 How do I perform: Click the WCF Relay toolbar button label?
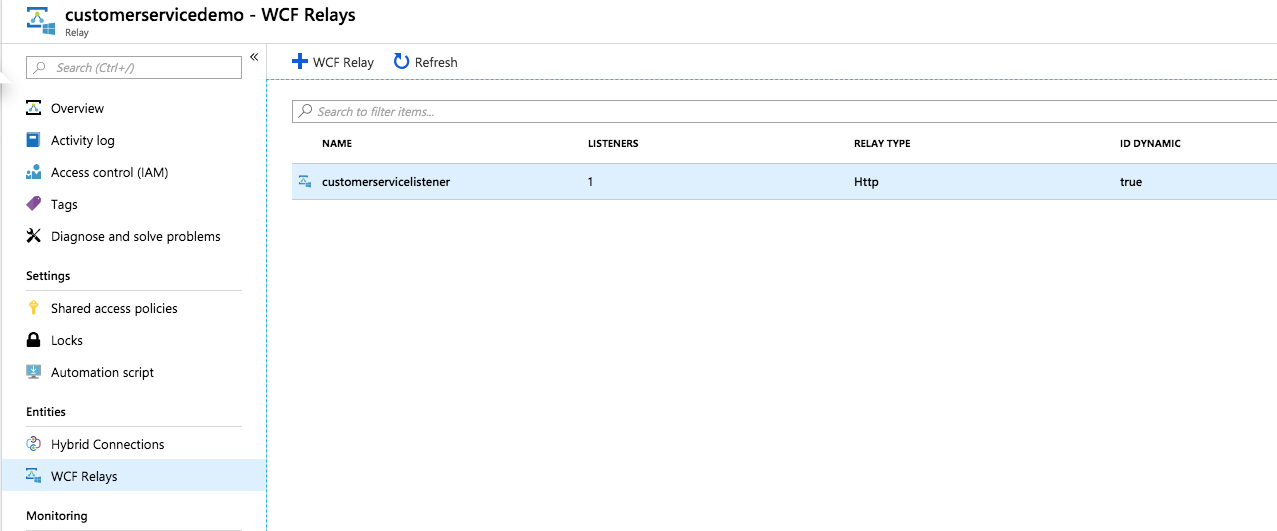point(343,62)
